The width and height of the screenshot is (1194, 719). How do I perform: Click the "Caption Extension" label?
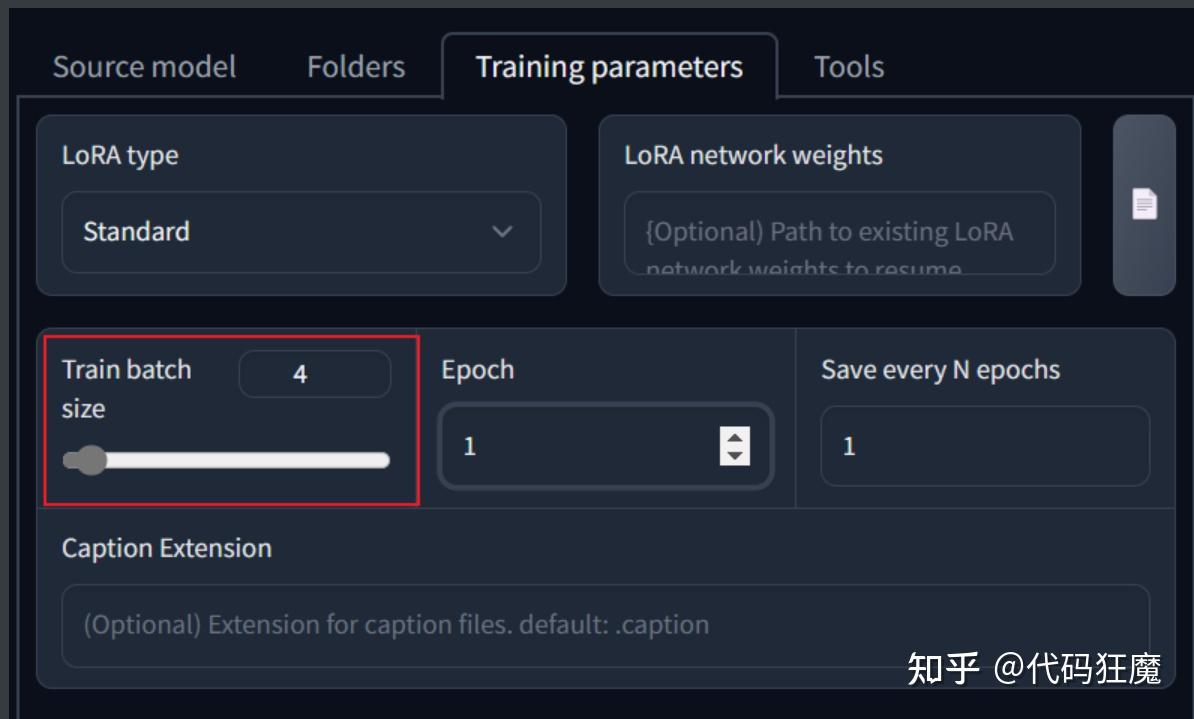(167, 548)
